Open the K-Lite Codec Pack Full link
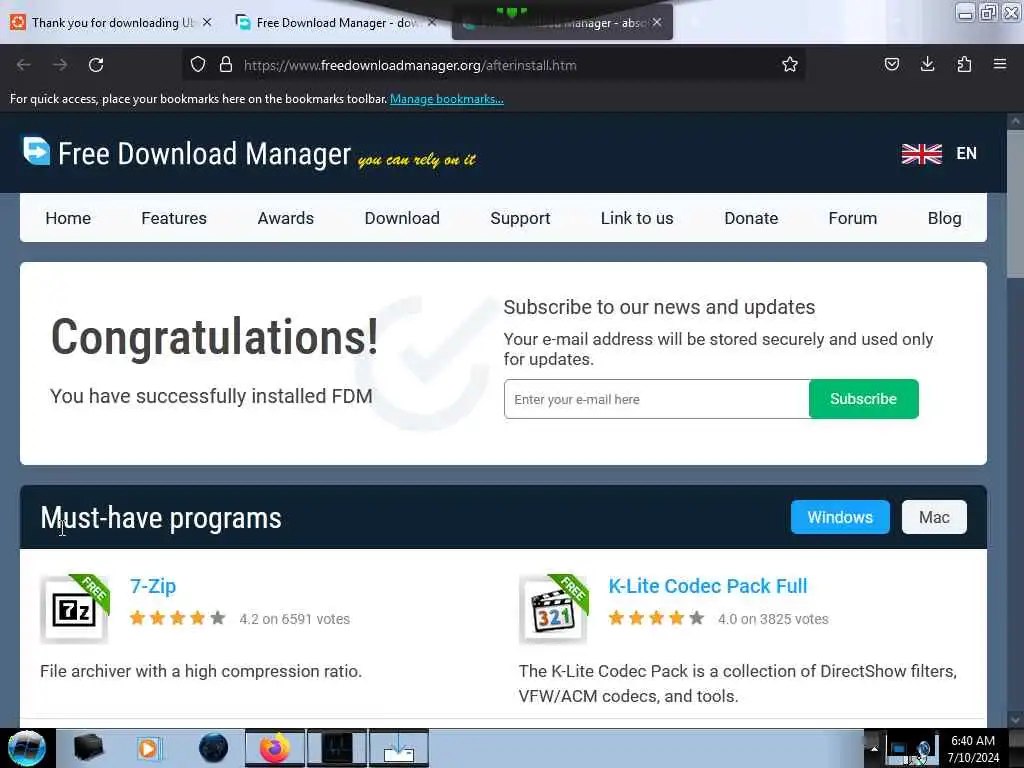The height and width of the screenshot is (768, 1024). point(708,586)
